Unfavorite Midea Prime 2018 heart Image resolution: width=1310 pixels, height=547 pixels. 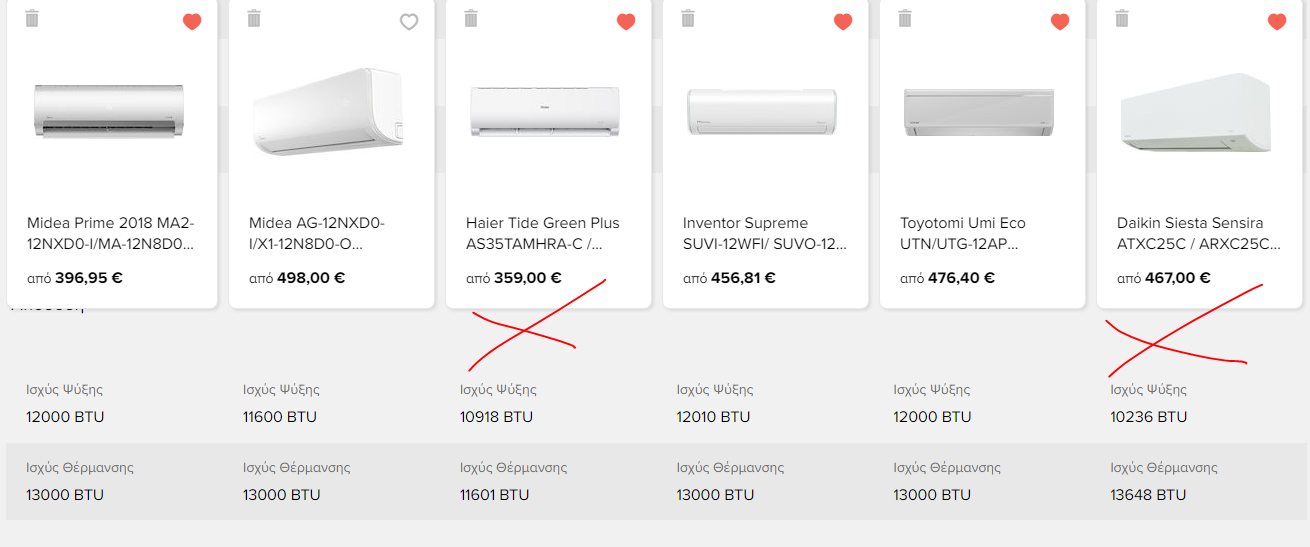click(x=192, y=22)
